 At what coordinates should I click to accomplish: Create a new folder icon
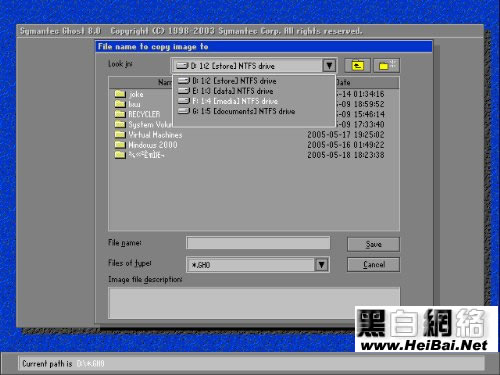(386, 65)
